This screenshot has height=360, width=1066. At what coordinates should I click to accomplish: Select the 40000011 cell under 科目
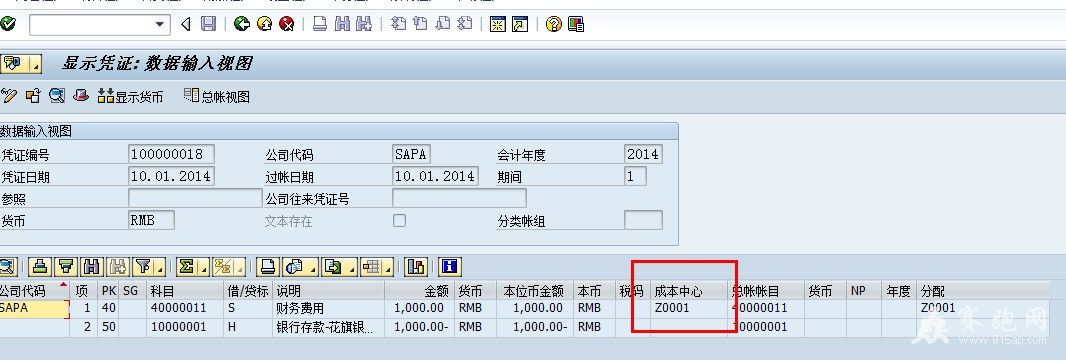tap(186, 308)
